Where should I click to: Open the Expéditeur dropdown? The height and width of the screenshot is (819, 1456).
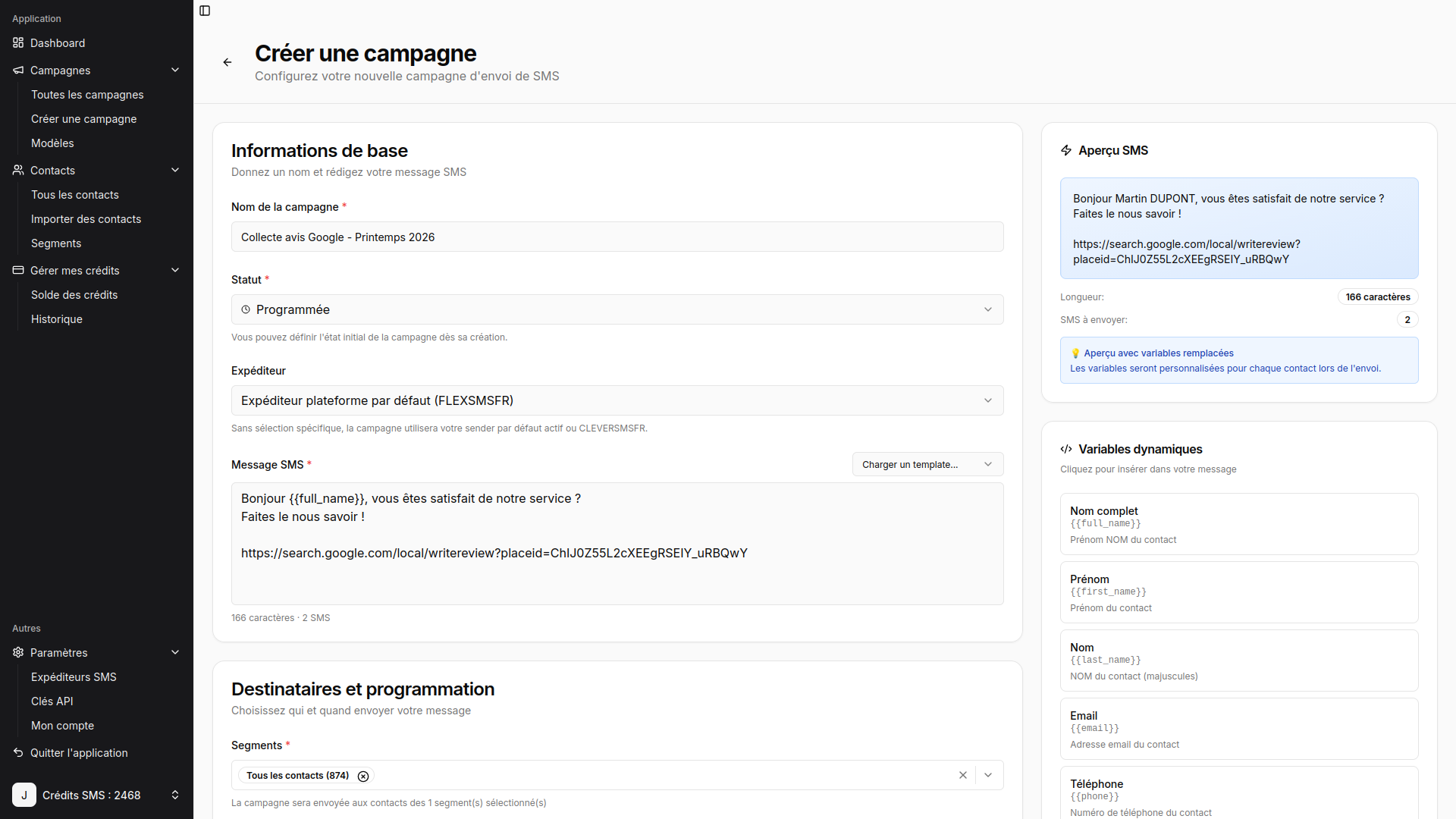pyautogui.click(x=617, y=400)
